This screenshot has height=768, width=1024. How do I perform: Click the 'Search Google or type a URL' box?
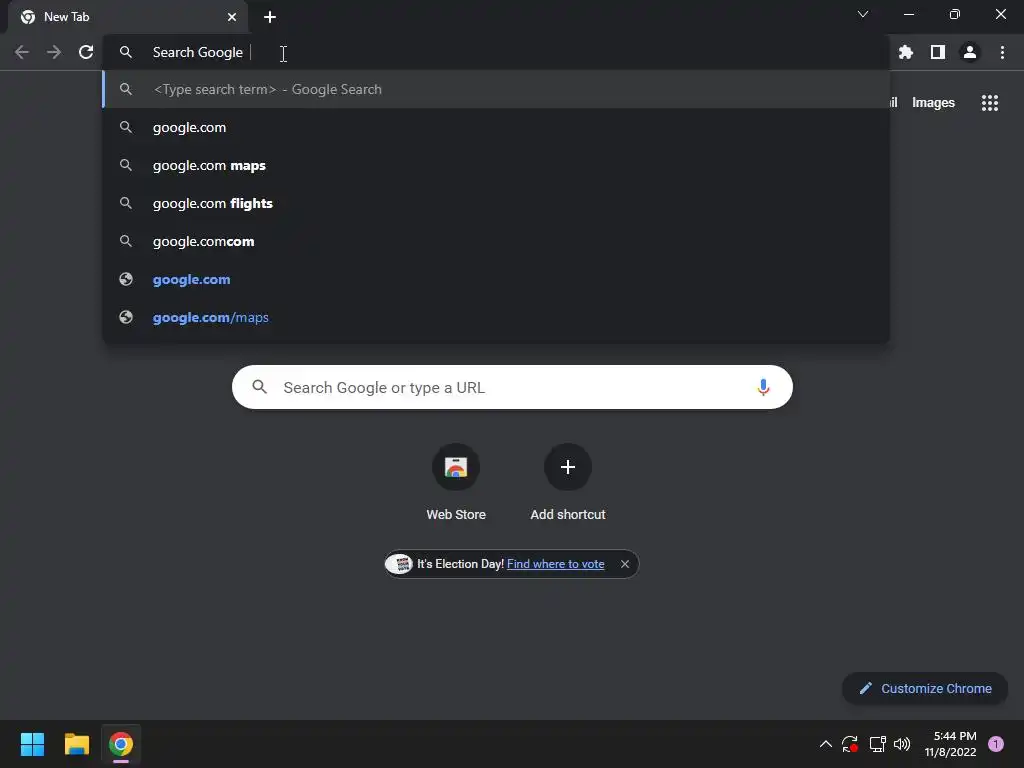coord(512,387)
